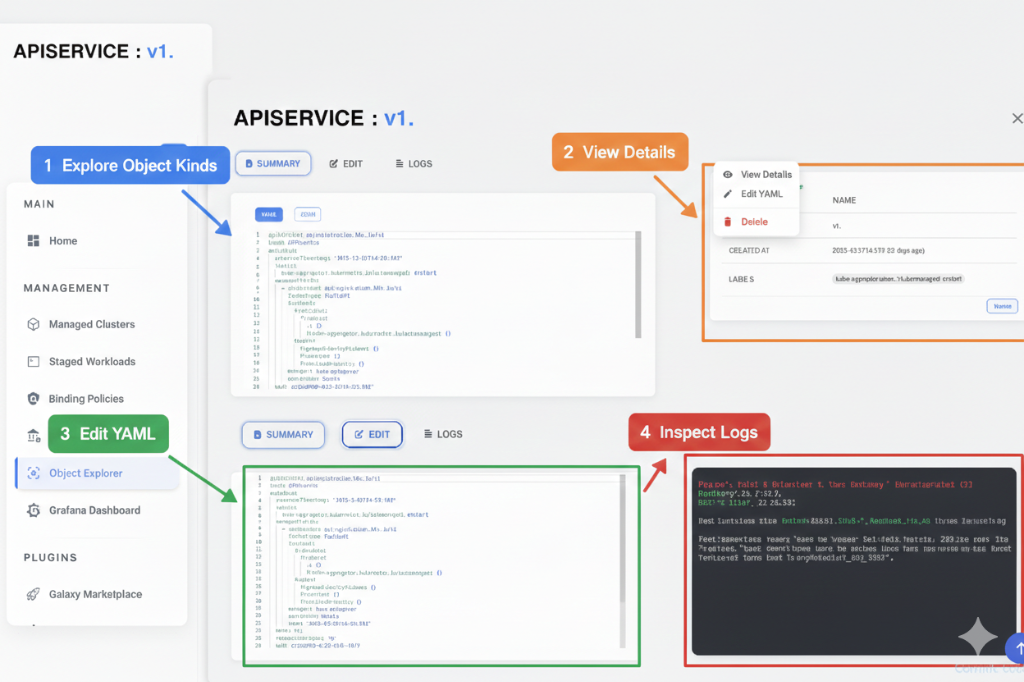
Task: Click the SUMMARY button above the editor
Action: pyautogui.click(x=273, y=163)
